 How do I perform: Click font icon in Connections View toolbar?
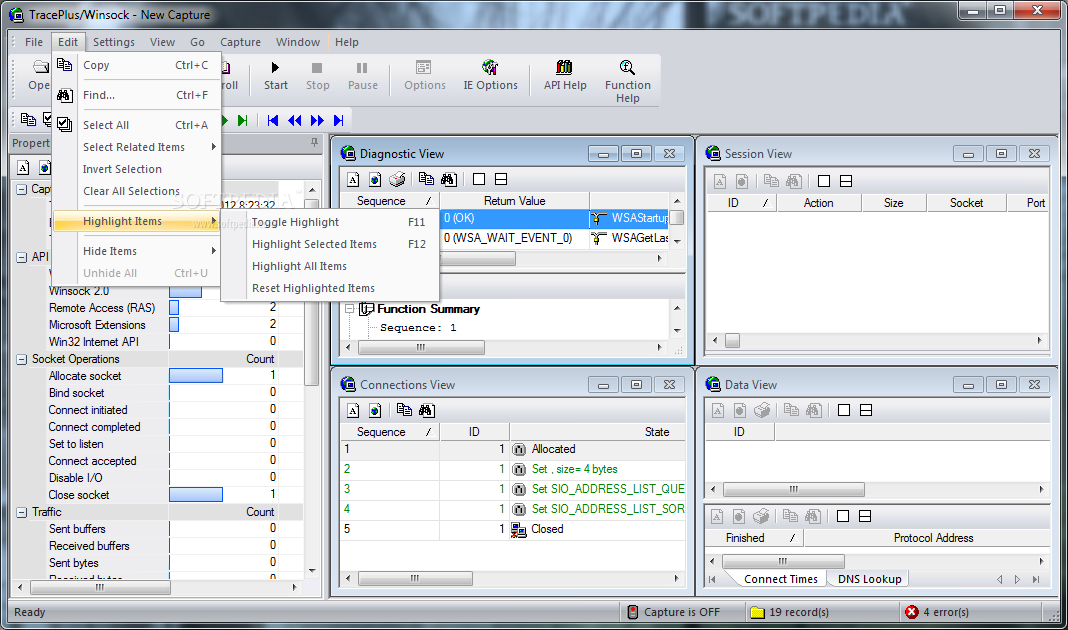pos(353,410)
